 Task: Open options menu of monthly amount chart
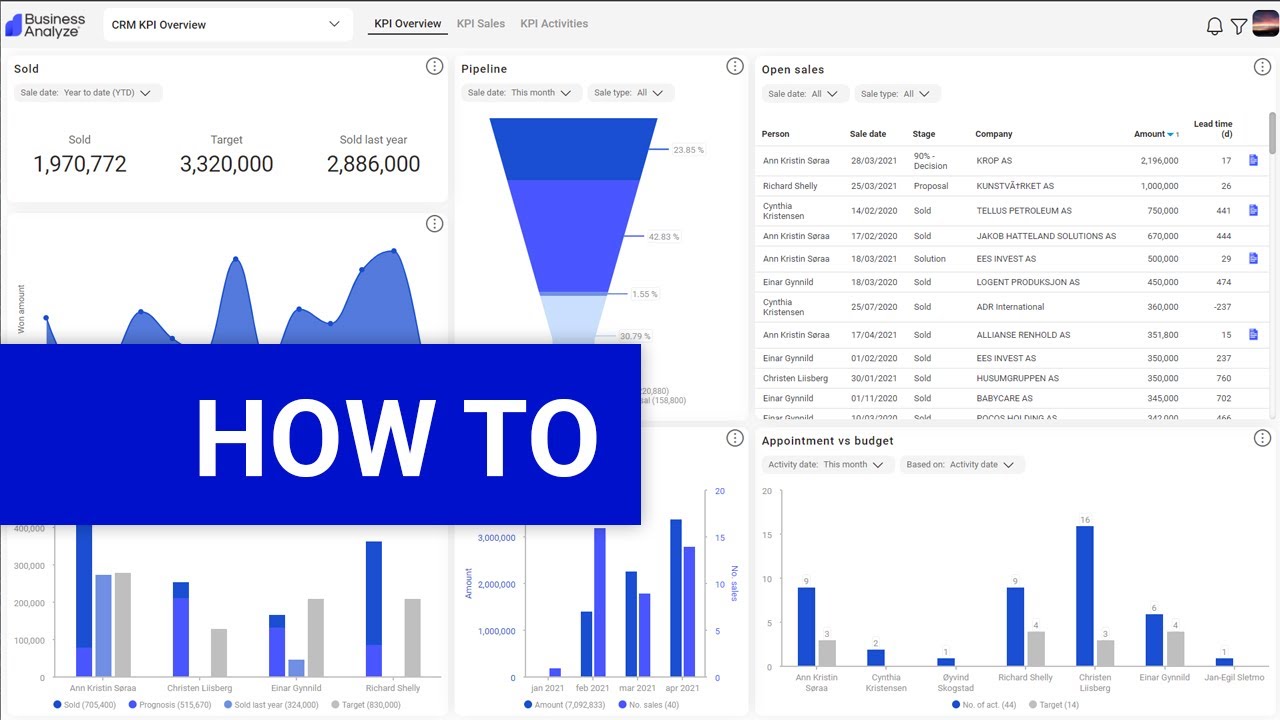735,438
